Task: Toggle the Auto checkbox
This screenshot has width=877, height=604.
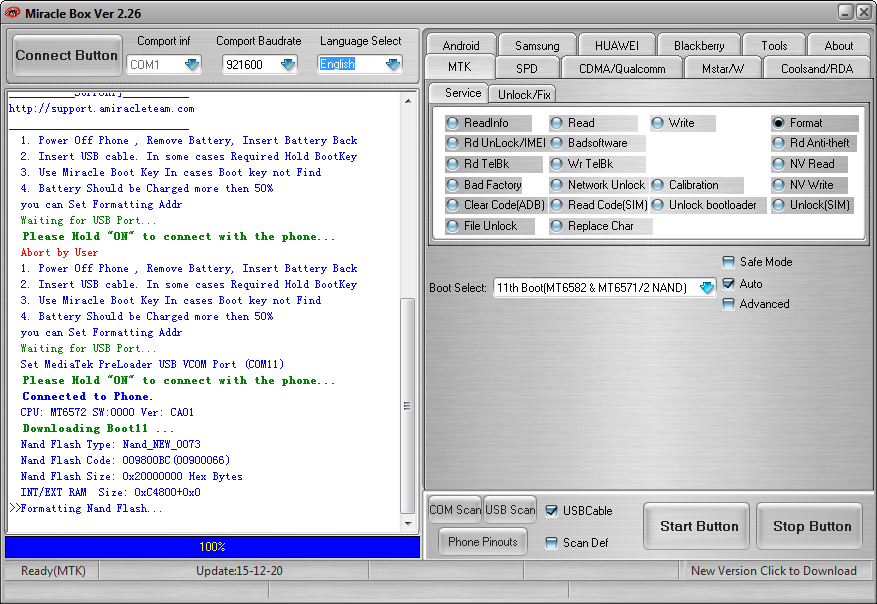Action: point(728,284)
